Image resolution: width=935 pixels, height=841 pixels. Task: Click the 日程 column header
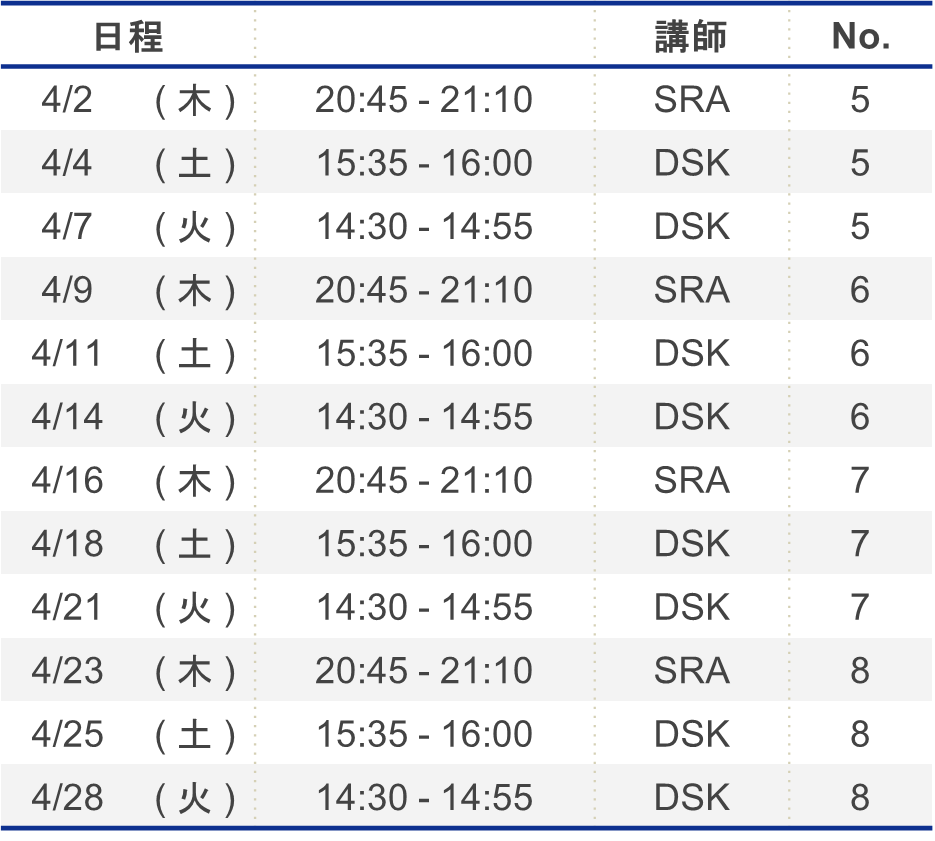point(128,37)
